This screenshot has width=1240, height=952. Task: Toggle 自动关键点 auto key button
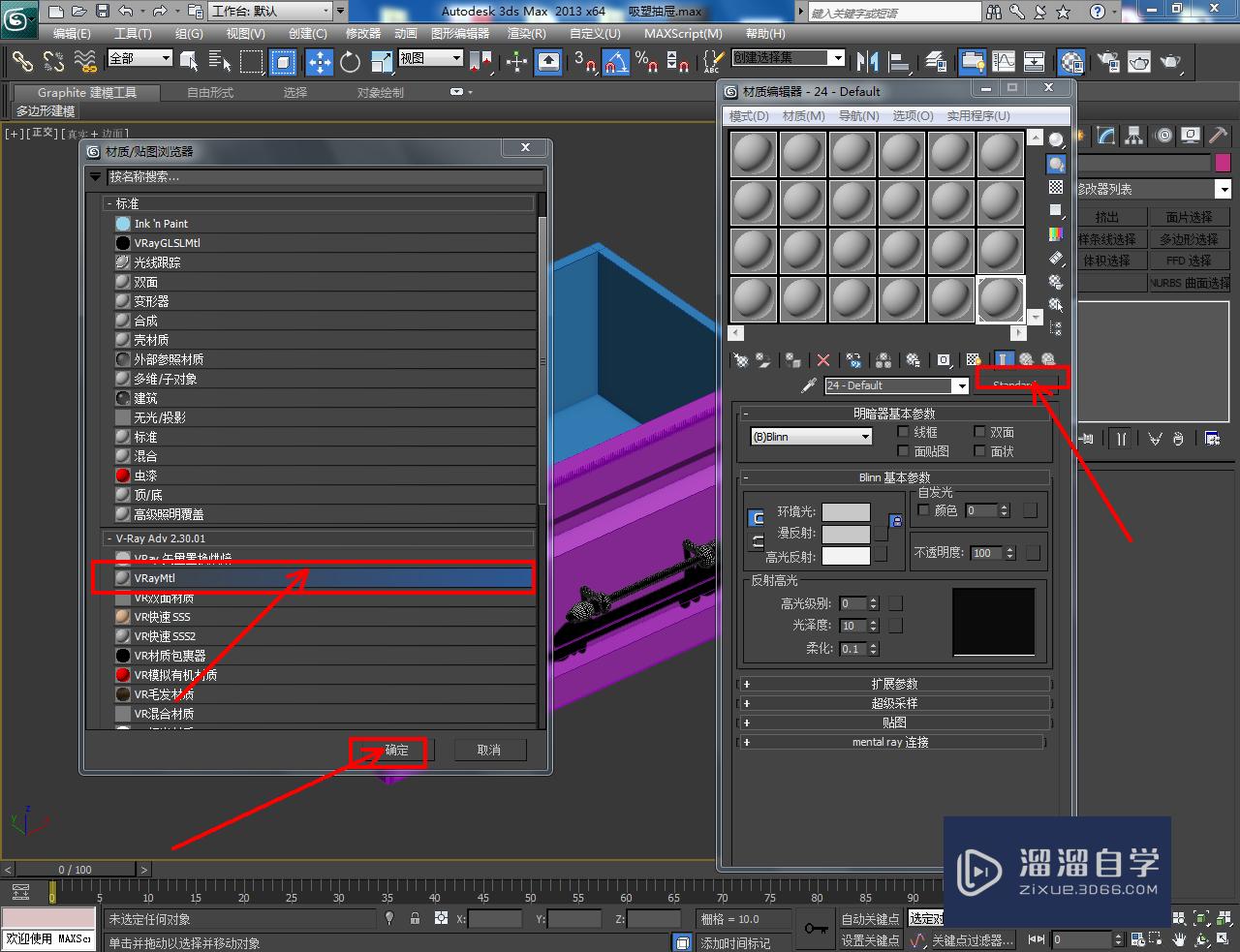870,919
